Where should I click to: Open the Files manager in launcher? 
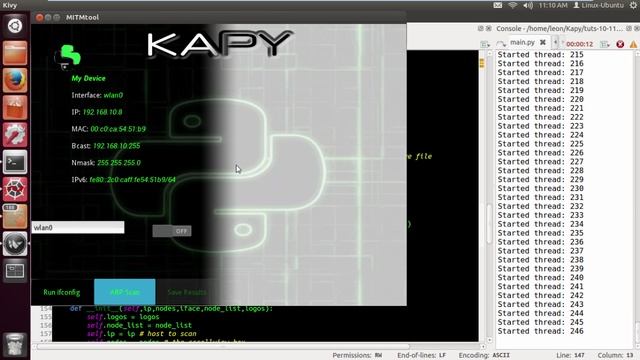[15, 53]
